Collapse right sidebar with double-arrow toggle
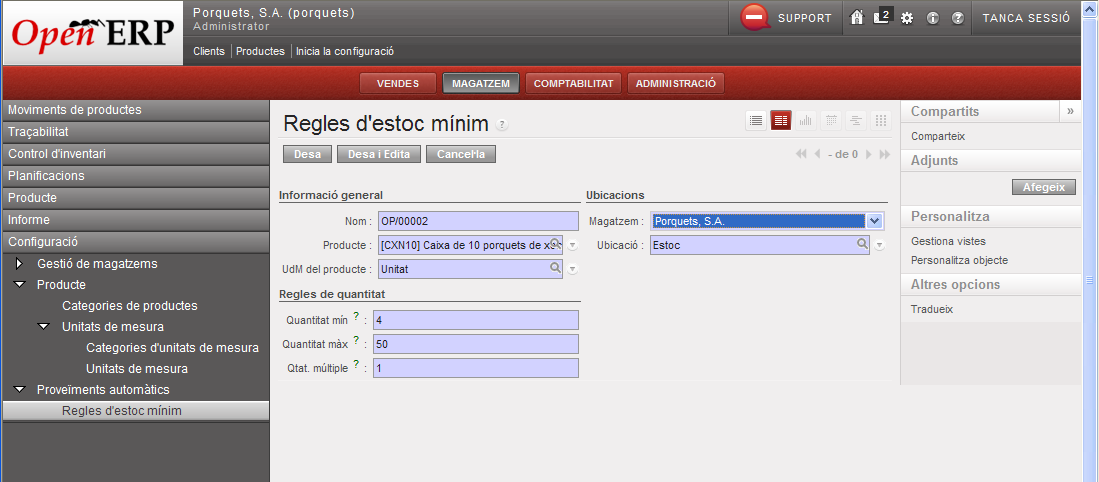Viewport: 1099px width, 482px height. [x=1070, y=111]
